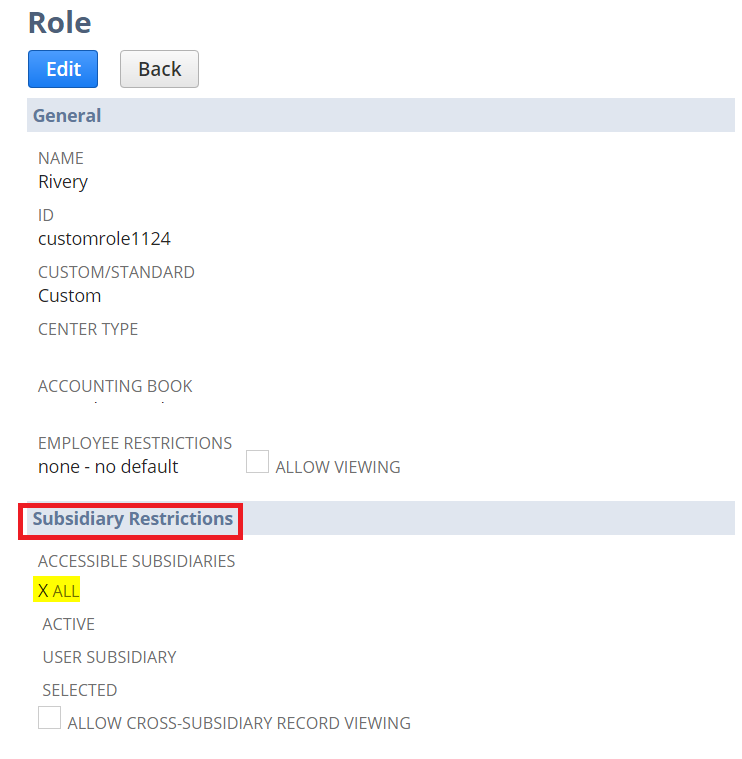
Task: Click the blue Edit button
Action: pos(63,69)
